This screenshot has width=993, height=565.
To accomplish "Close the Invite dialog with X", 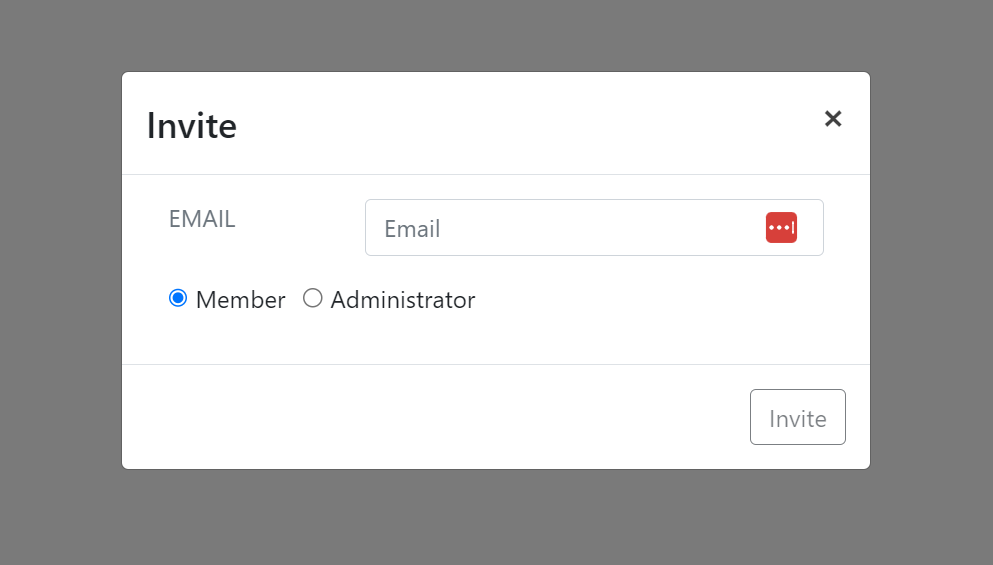I will (833, 118).
